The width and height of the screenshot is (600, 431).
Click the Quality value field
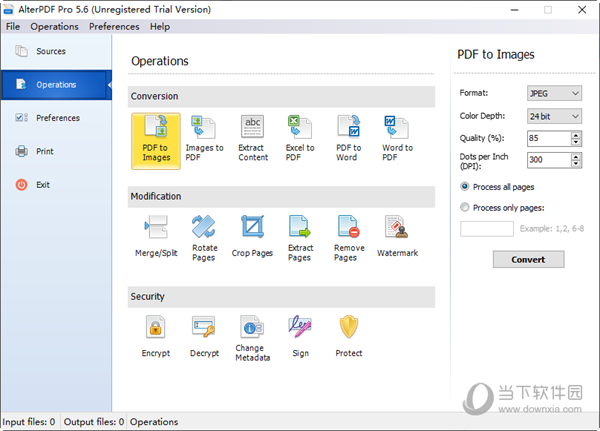click(549, 138)
